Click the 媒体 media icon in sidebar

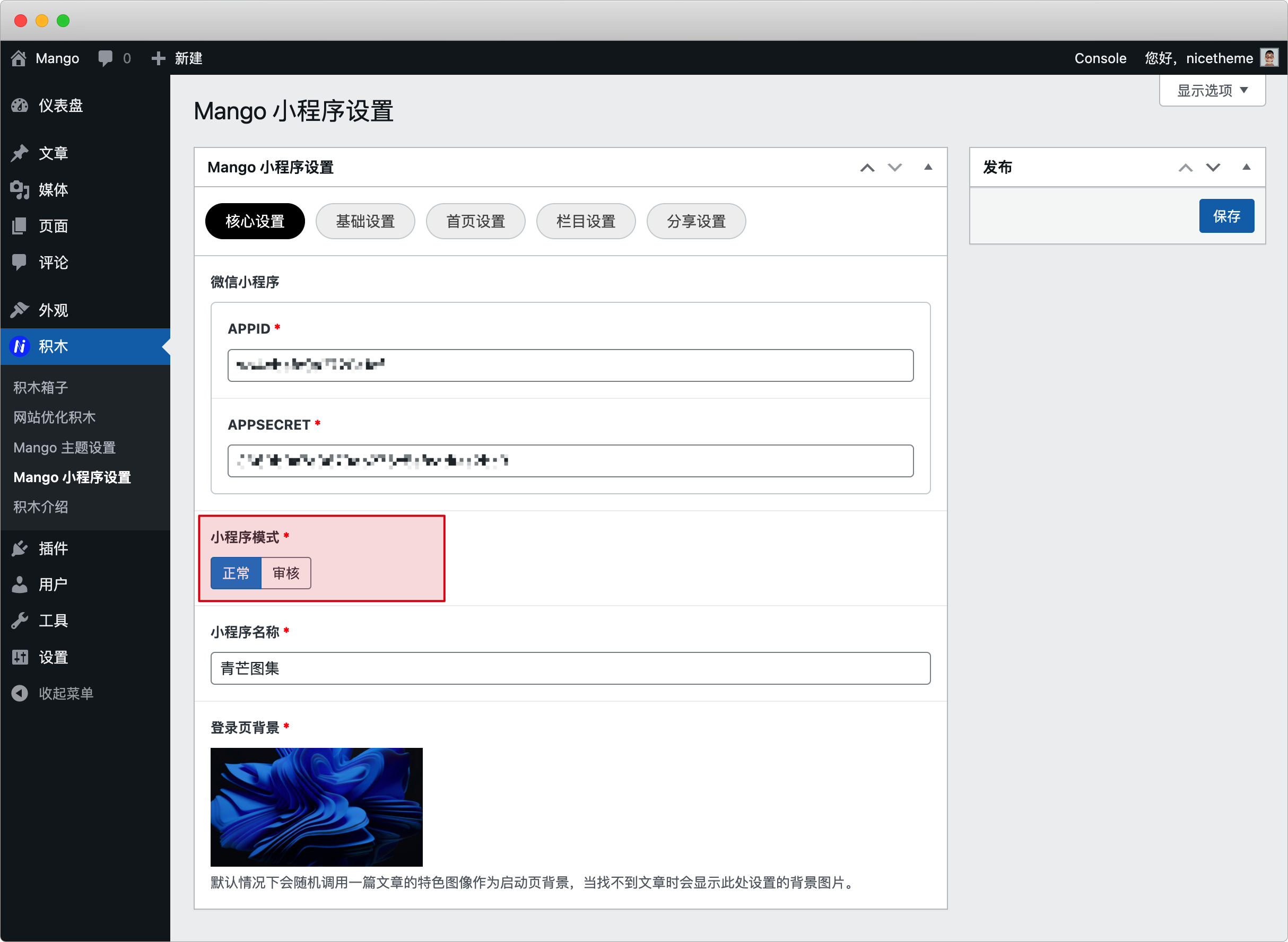tap(20, 189)
